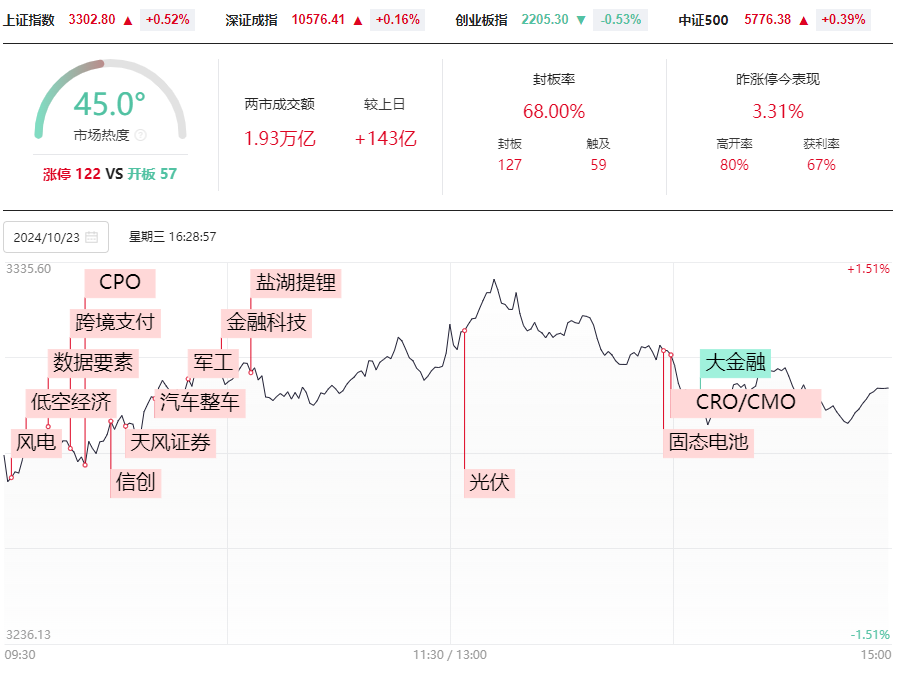Click the green 大金融 sector label

[735, 362]
